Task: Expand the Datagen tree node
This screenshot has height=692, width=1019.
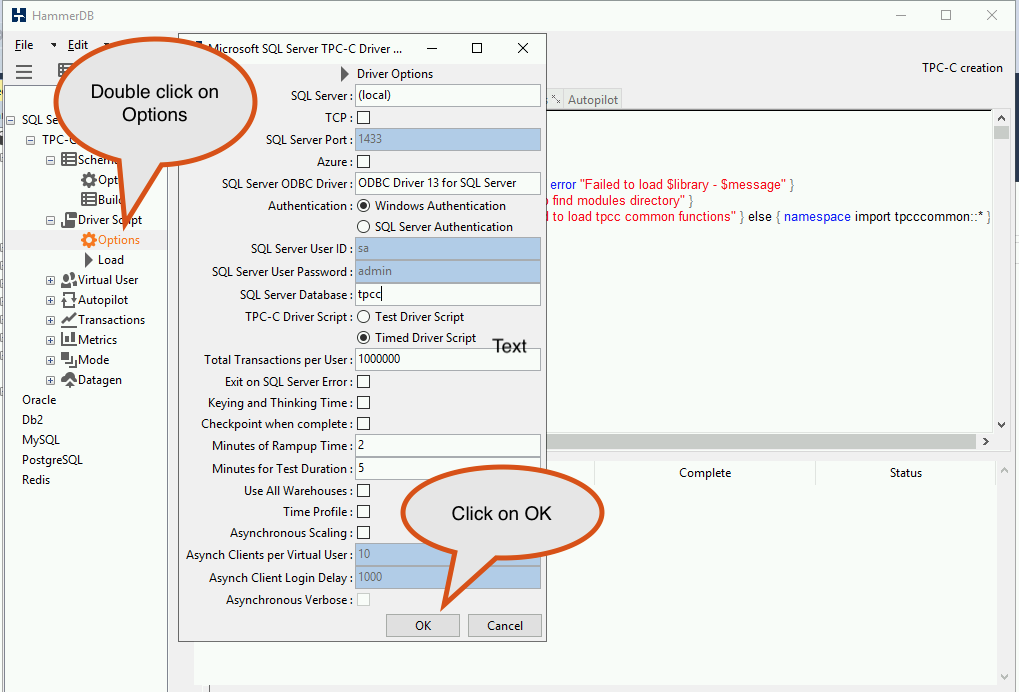Action: (x=51, y=381)
